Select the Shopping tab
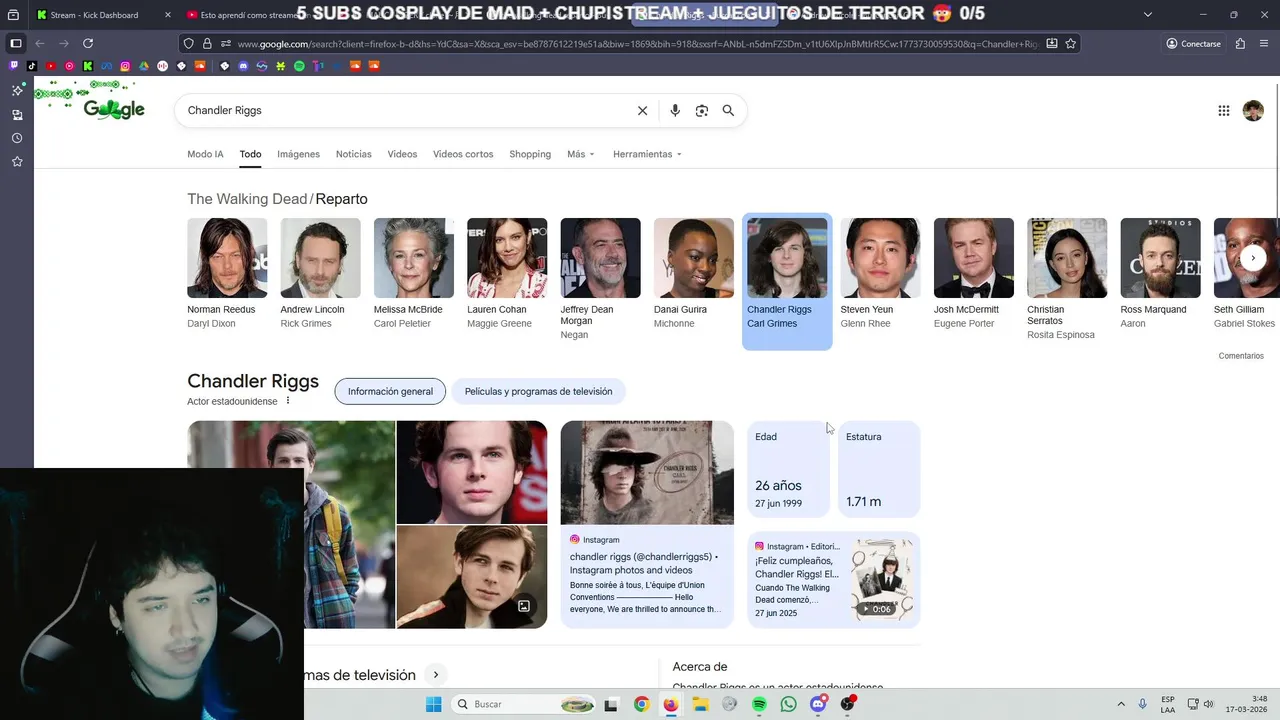This screenshot has width=1280, height=720. [530, 154]
